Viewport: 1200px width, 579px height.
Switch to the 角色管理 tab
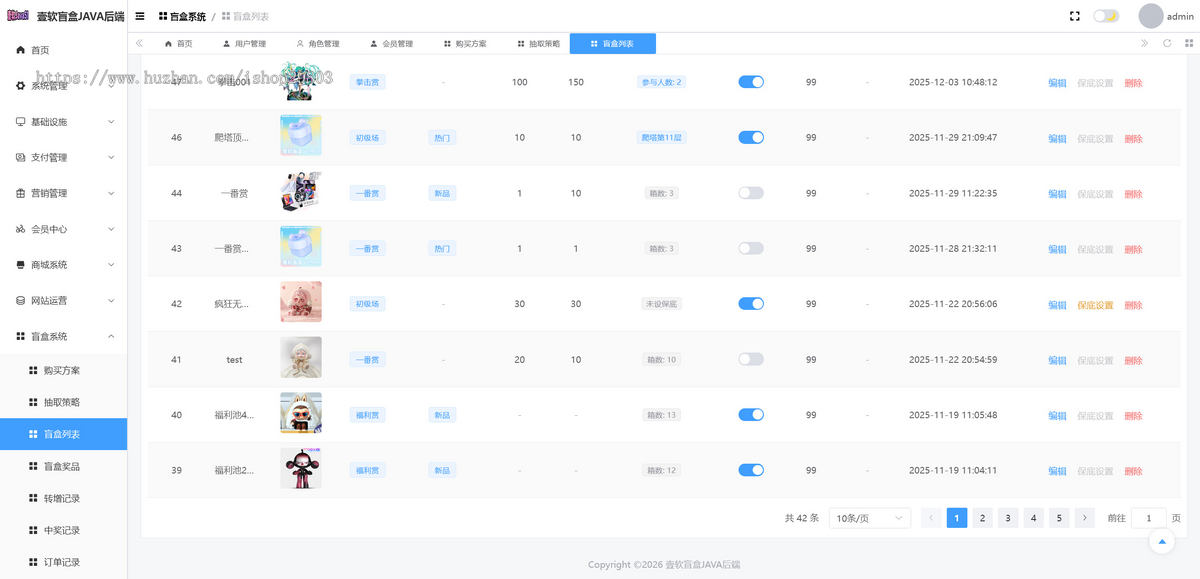click(318, 44)
